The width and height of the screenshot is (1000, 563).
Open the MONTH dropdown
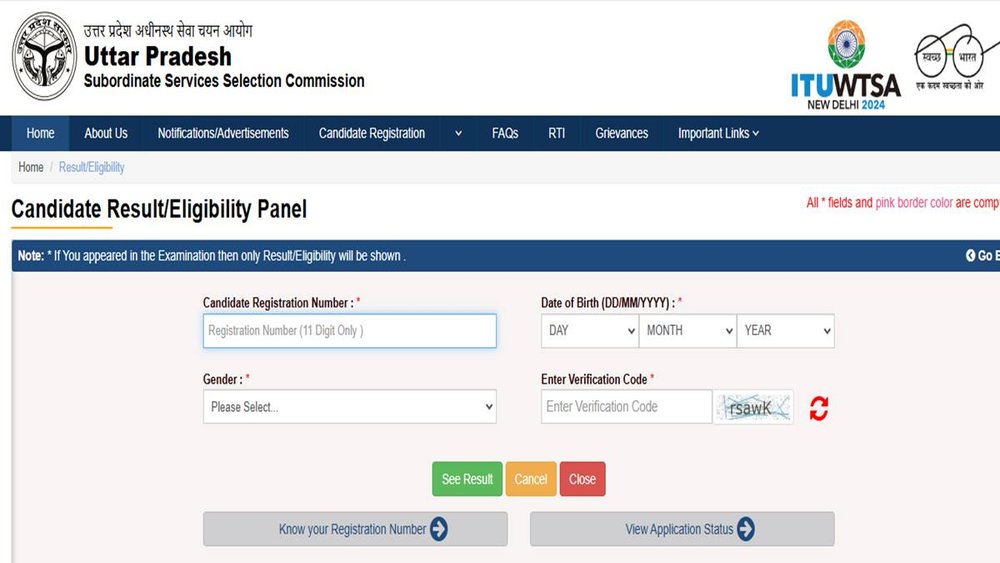(688, 331)
